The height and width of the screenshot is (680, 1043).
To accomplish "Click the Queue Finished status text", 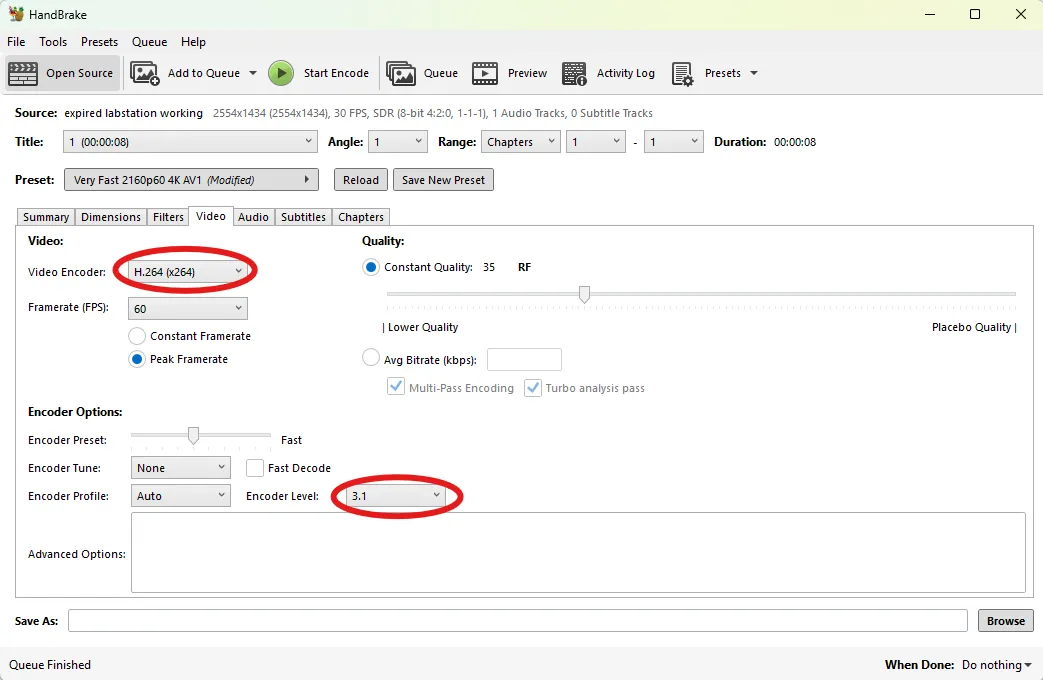I will coord(50,665).
